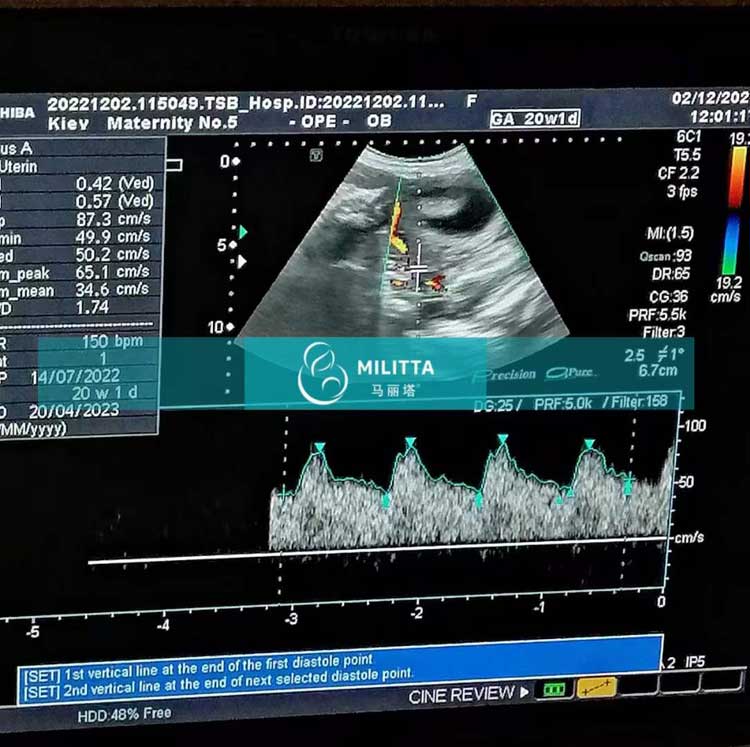The width and height of the screenshot is (750, 747).
Task: Click the white Doppler sample gate cross cursor
Action: point(418,269)
